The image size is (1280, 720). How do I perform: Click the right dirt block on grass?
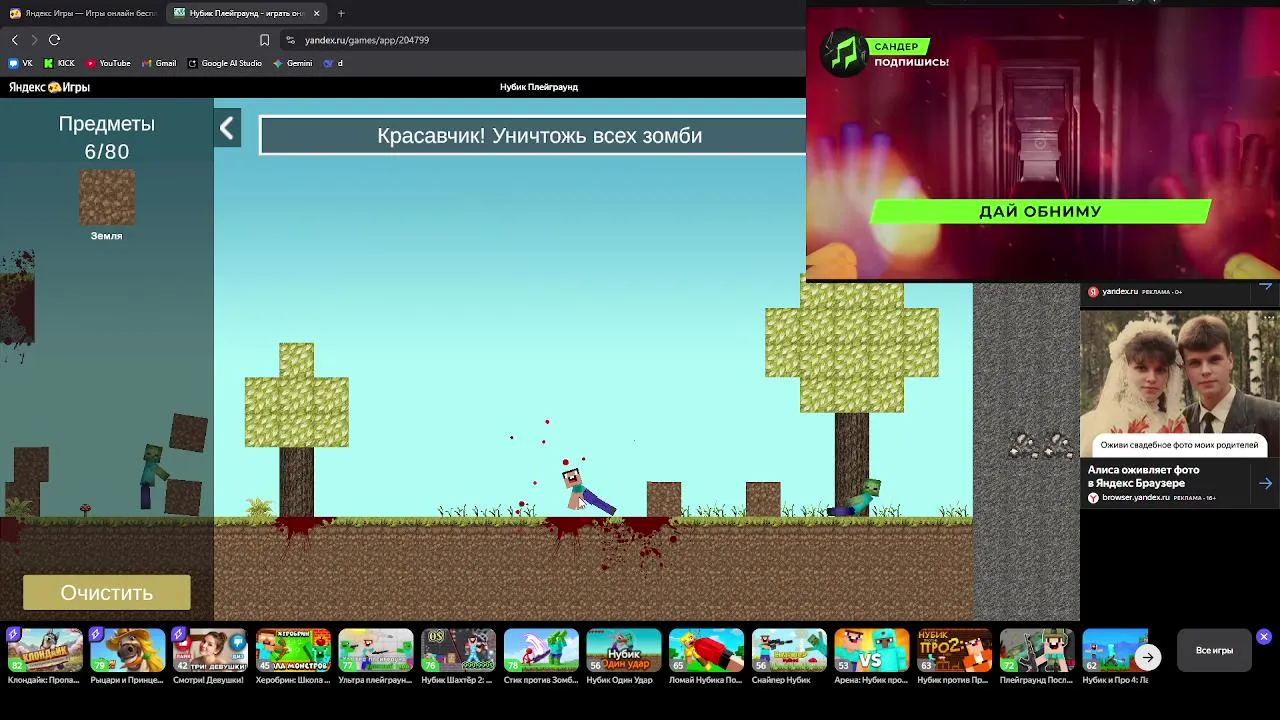point(763,499)
